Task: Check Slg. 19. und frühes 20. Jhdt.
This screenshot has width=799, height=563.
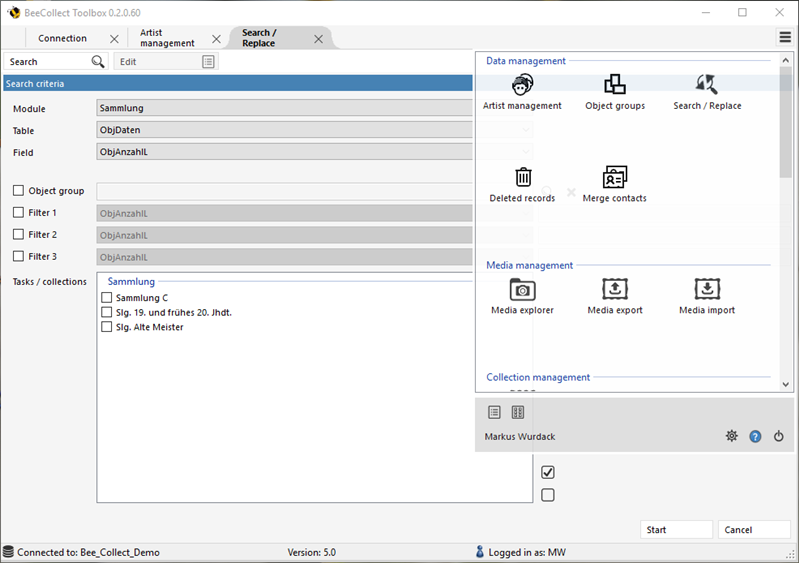Action: [x=106, y=312]
